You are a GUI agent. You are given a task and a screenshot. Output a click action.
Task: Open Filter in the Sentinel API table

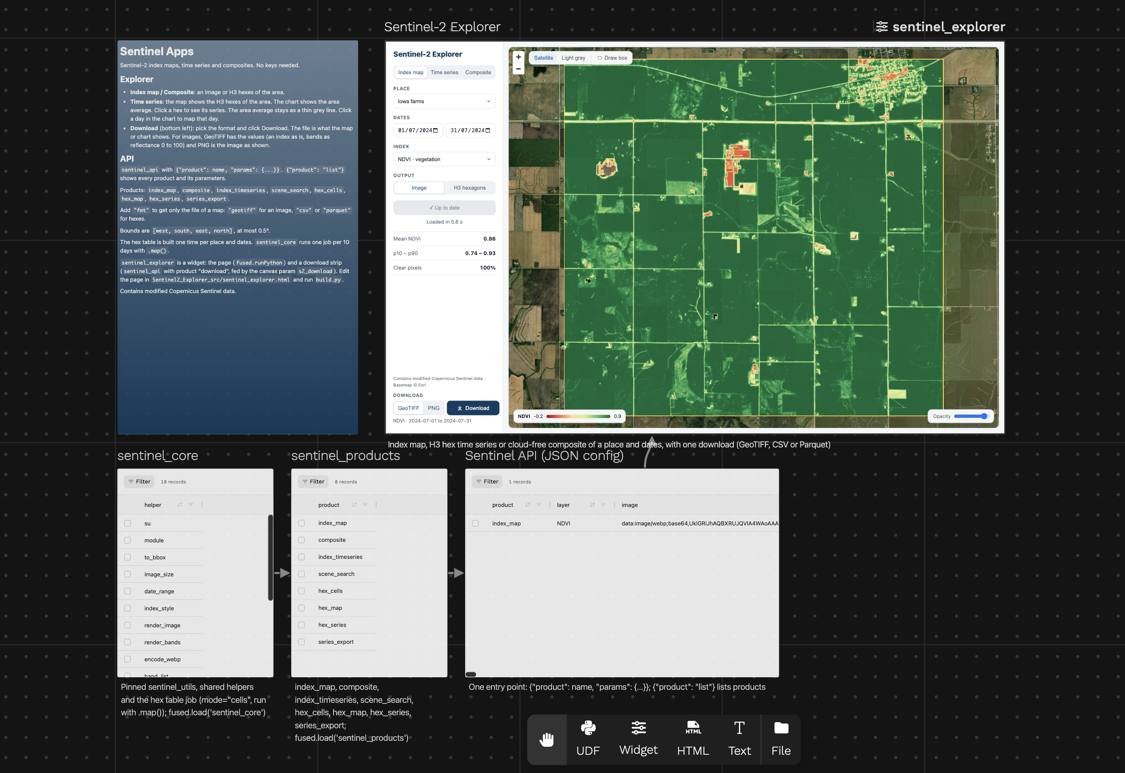click(487, 482)
